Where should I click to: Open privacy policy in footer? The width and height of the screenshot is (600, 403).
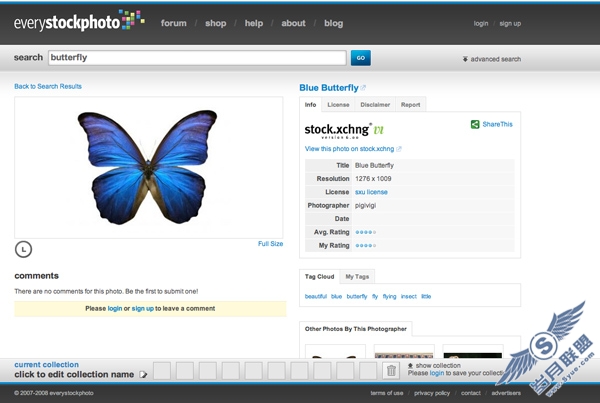pos(432,393)
